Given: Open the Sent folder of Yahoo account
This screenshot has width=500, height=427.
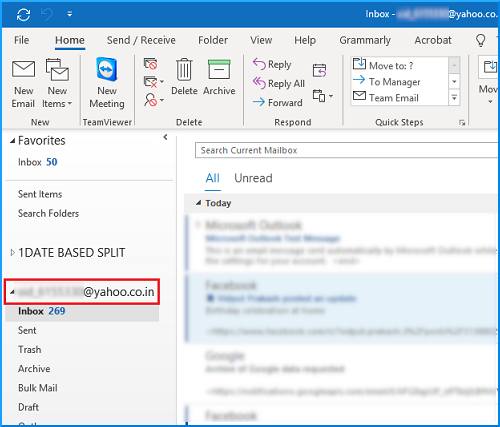Looking at the screenshot, I should pyautogui.click(x=27, y=330).
